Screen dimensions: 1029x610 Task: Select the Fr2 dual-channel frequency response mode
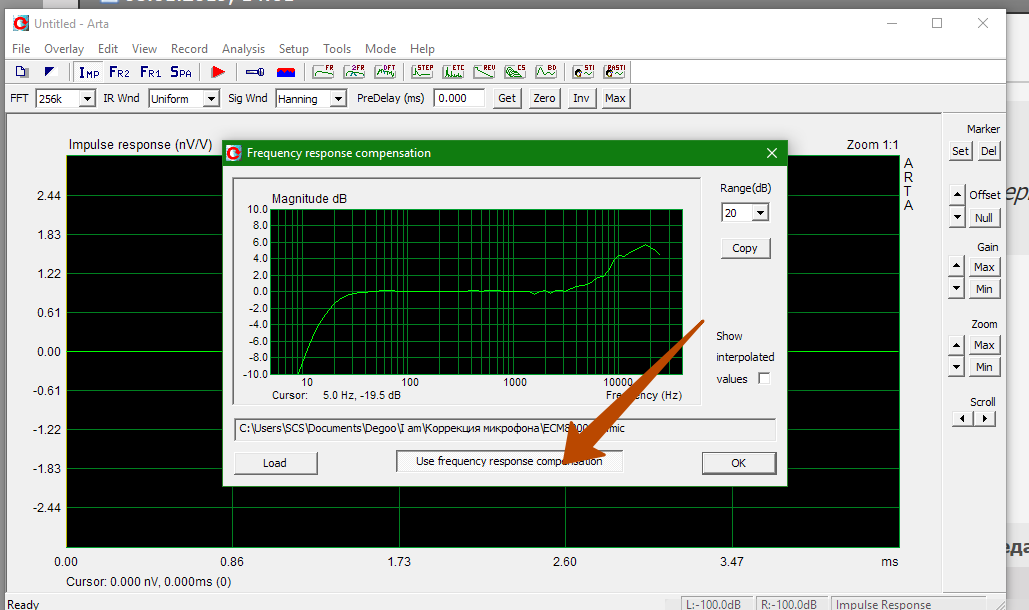click(x=119, y=72)
